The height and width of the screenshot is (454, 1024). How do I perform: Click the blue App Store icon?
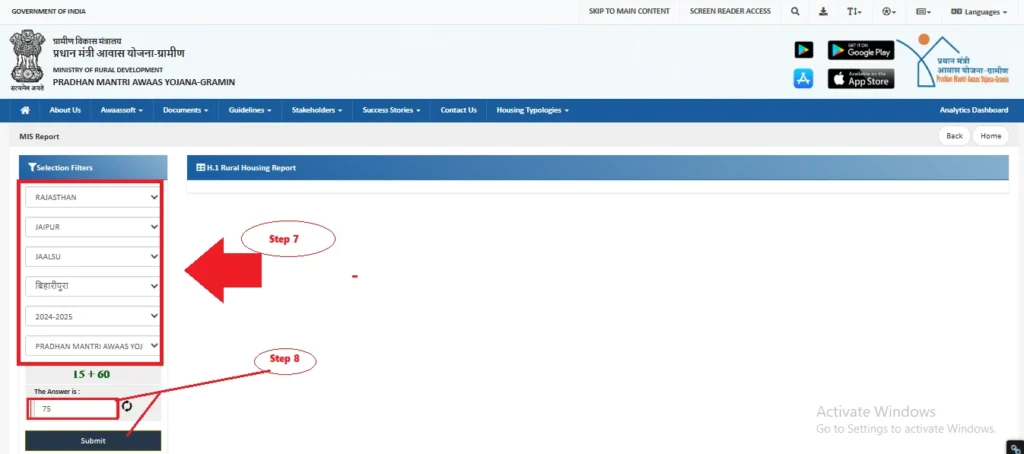tap(803, 78)
